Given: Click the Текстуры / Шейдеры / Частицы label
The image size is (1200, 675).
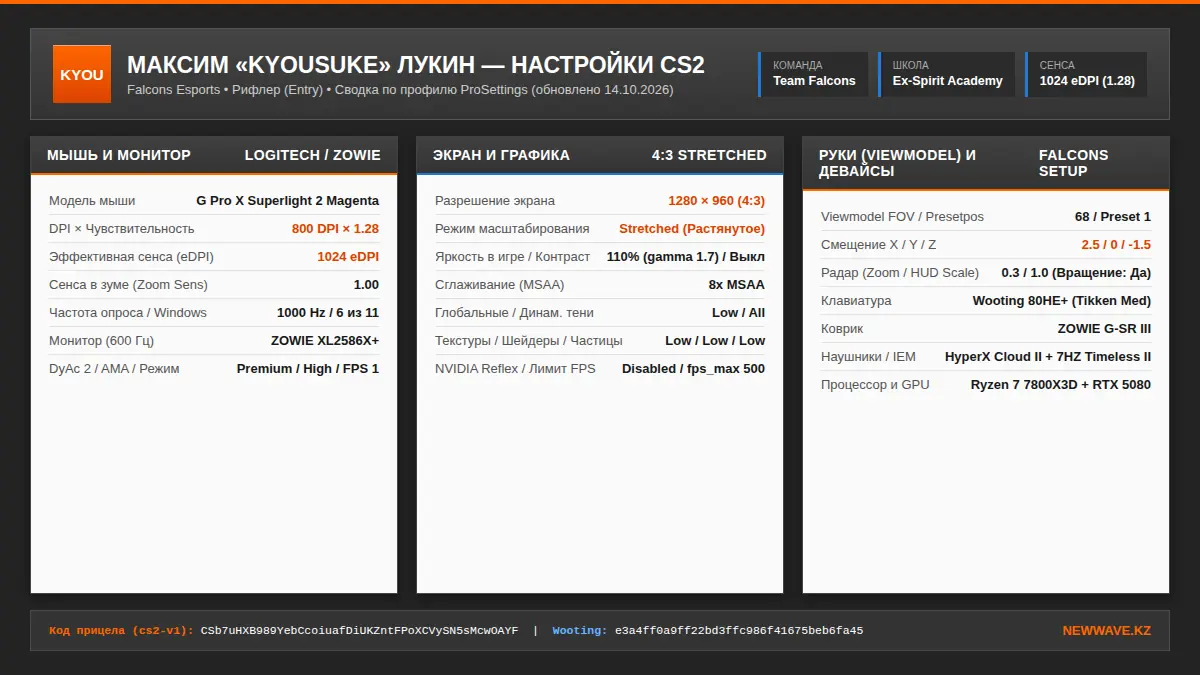Looking at the screenshot, I should point(529,340).
